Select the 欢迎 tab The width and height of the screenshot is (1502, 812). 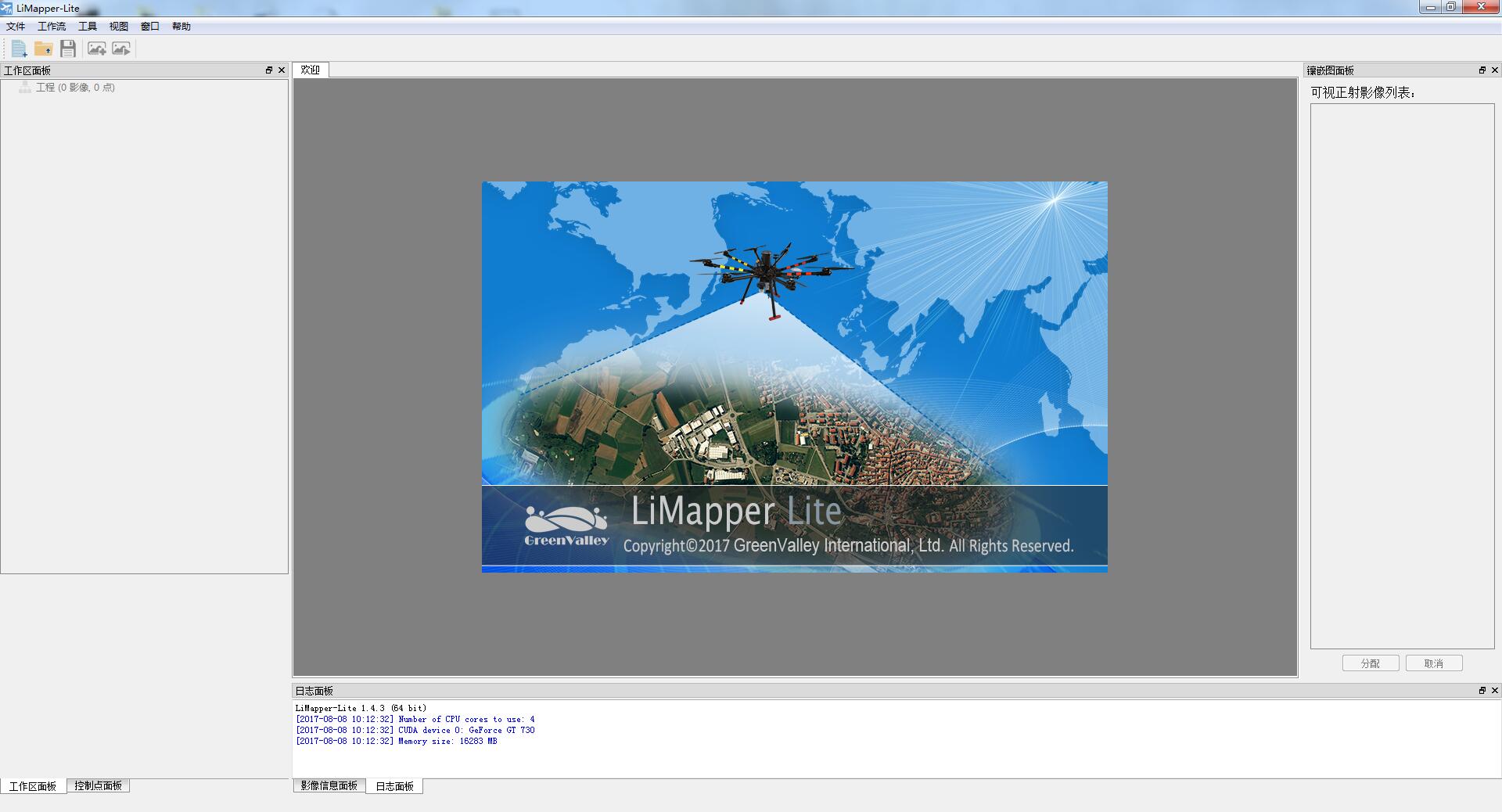[311, 70]
